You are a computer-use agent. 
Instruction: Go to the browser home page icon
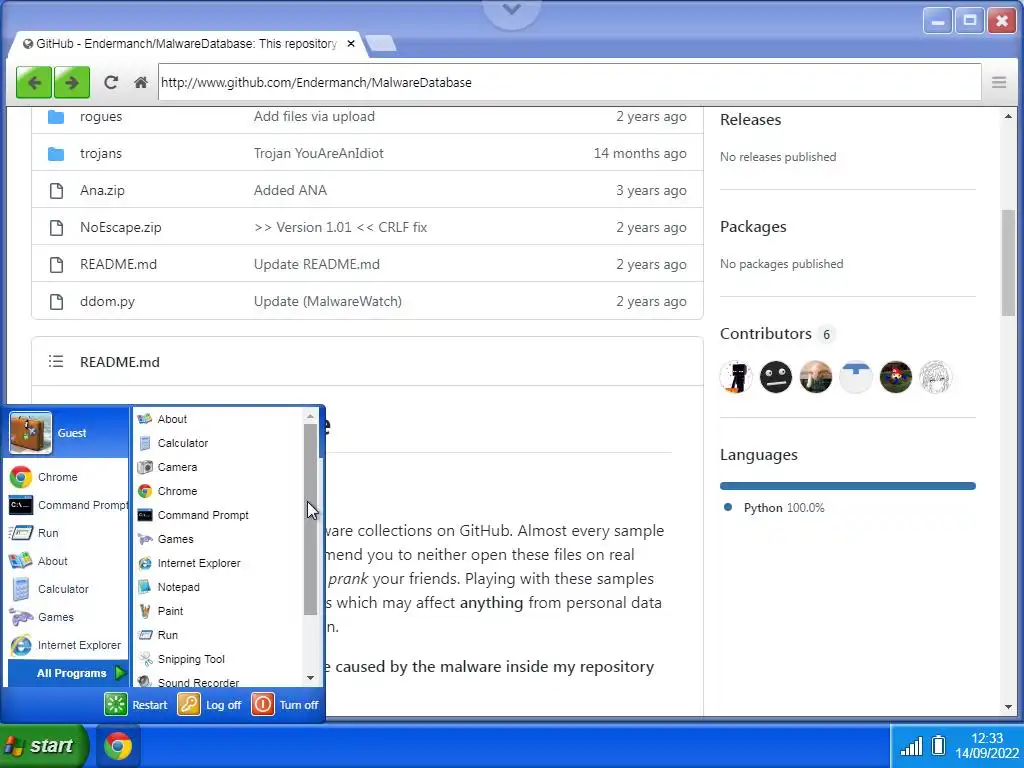(x=140, y=82)
